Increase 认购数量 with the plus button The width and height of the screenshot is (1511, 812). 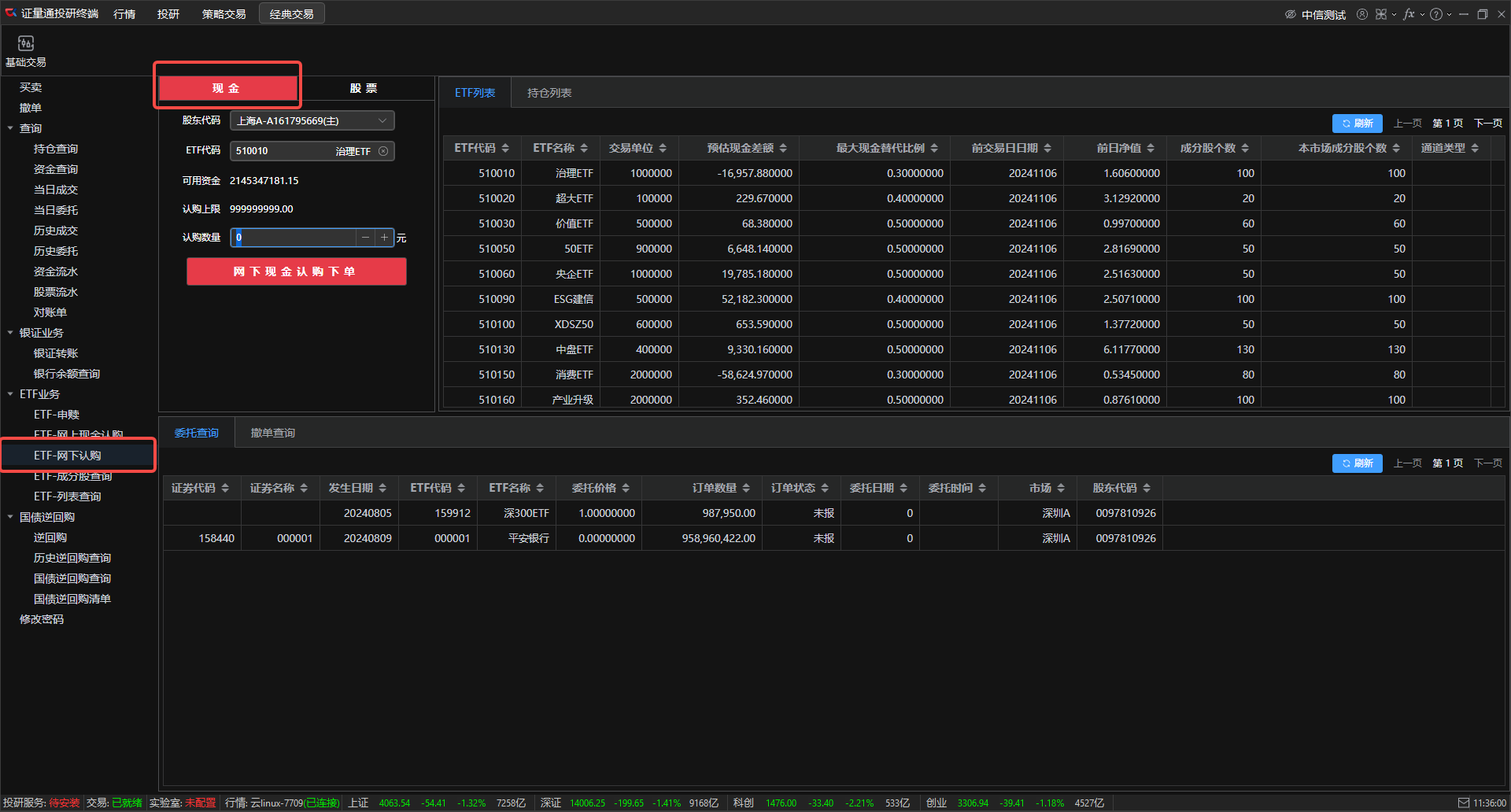coord(384,238)
